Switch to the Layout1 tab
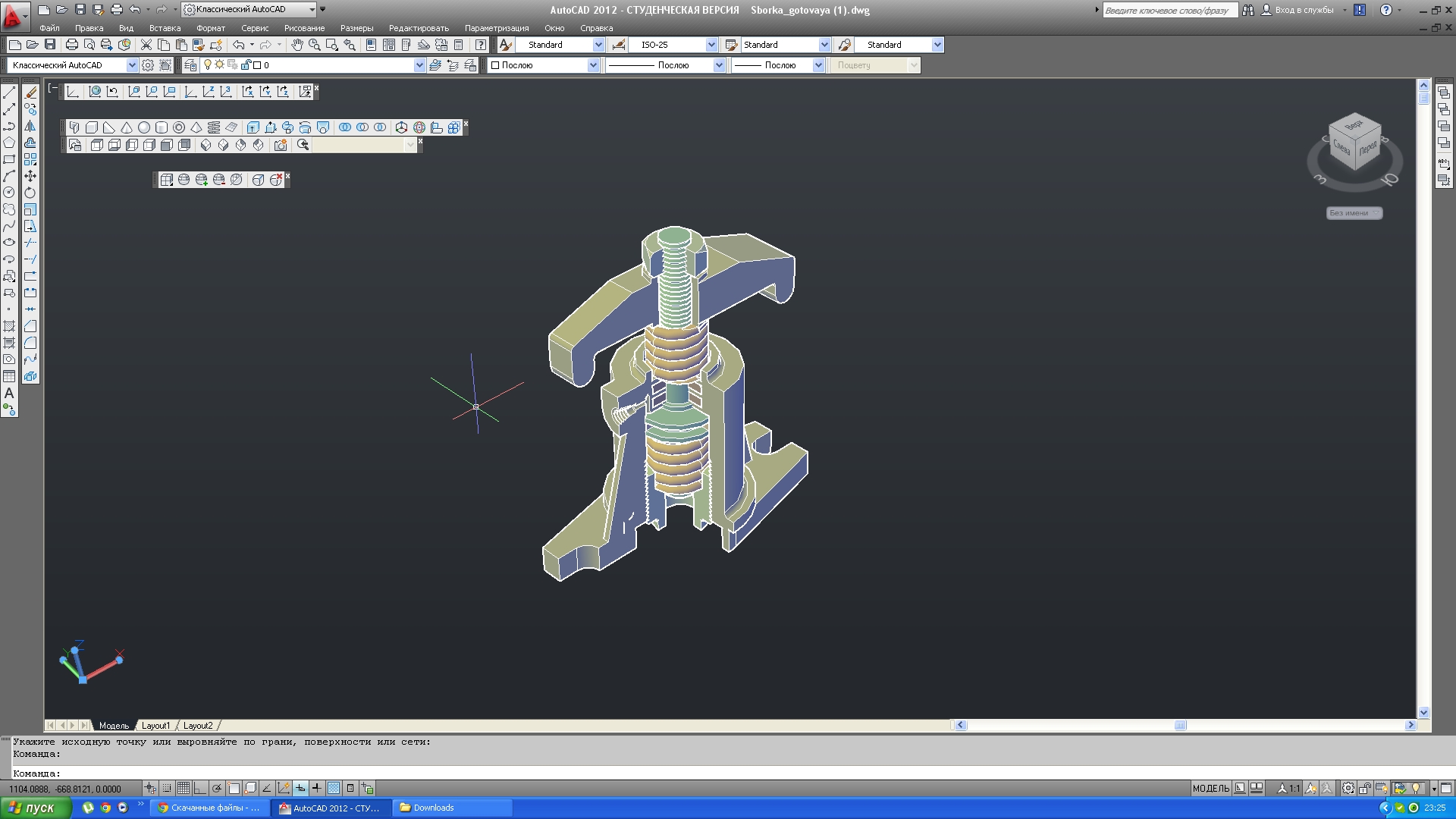 [x=155, y=726]
